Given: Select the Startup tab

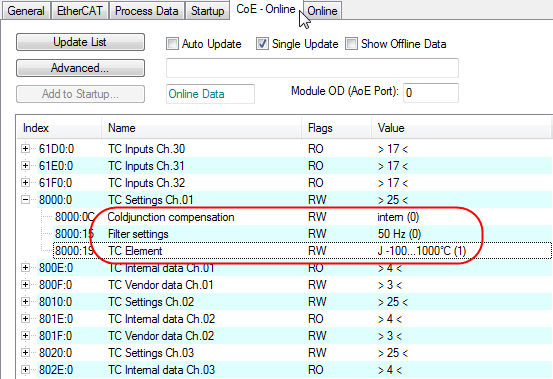Looking at the screenshot, I should pyautogui.click(x=207, y=11).
